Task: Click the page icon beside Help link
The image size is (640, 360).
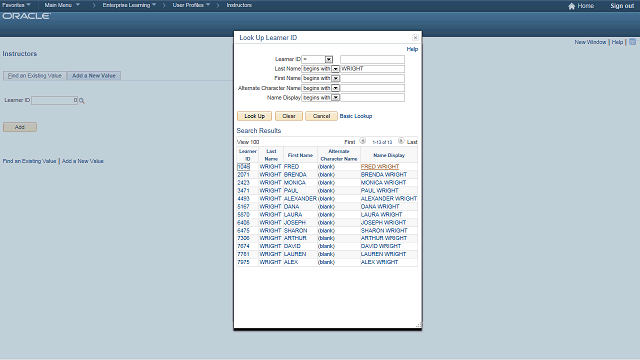Action: pos(633,42)
